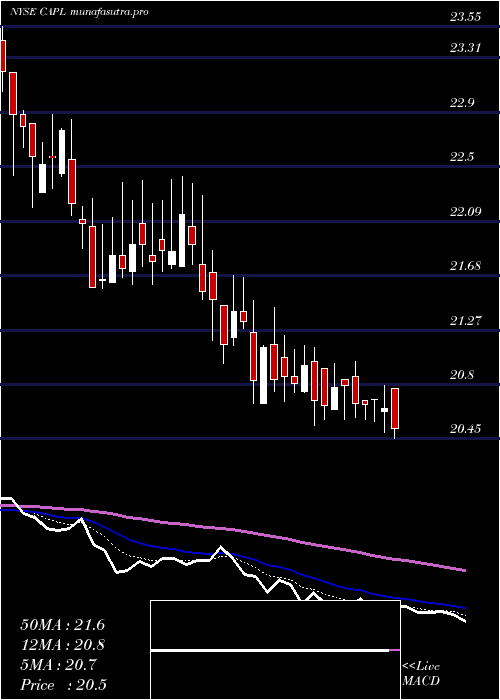Click the white MACD horizontal line in the box
Viewport: 500px width, 700px height.
[270, 650]
